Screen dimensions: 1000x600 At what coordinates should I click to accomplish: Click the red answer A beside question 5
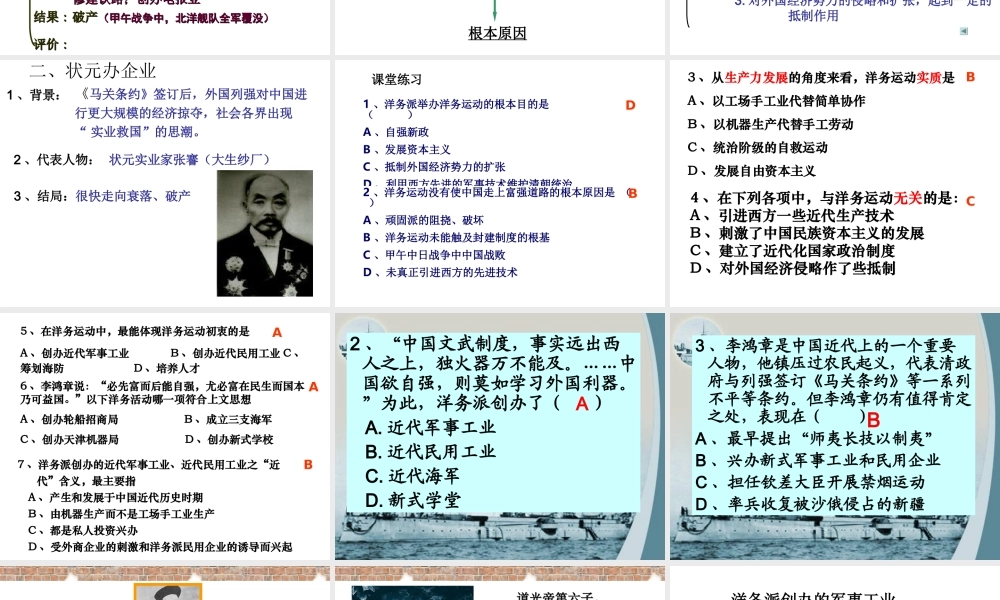(x=277, y=332)
